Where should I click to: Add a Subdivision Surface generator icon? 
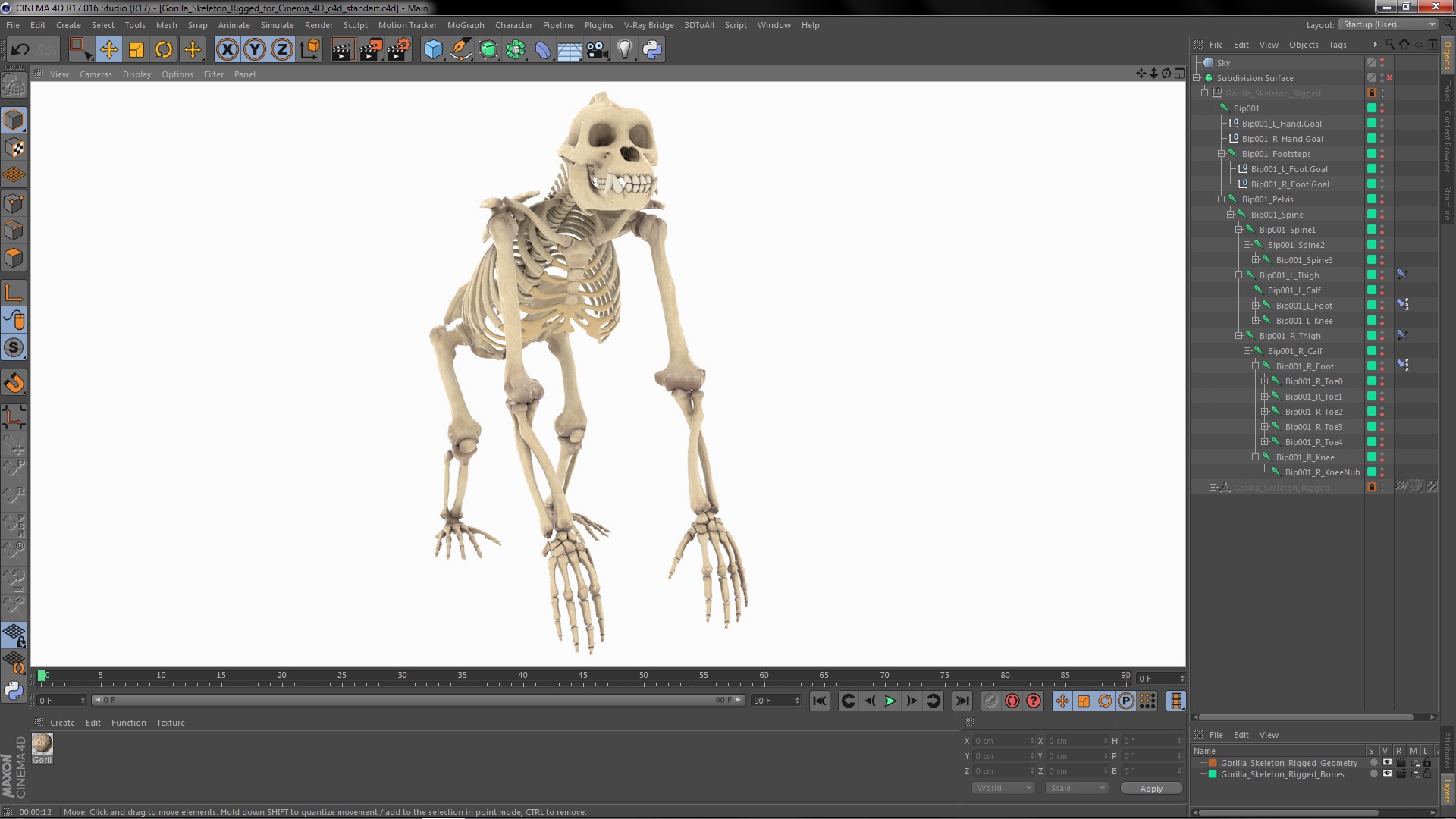[x=488, y=50]
